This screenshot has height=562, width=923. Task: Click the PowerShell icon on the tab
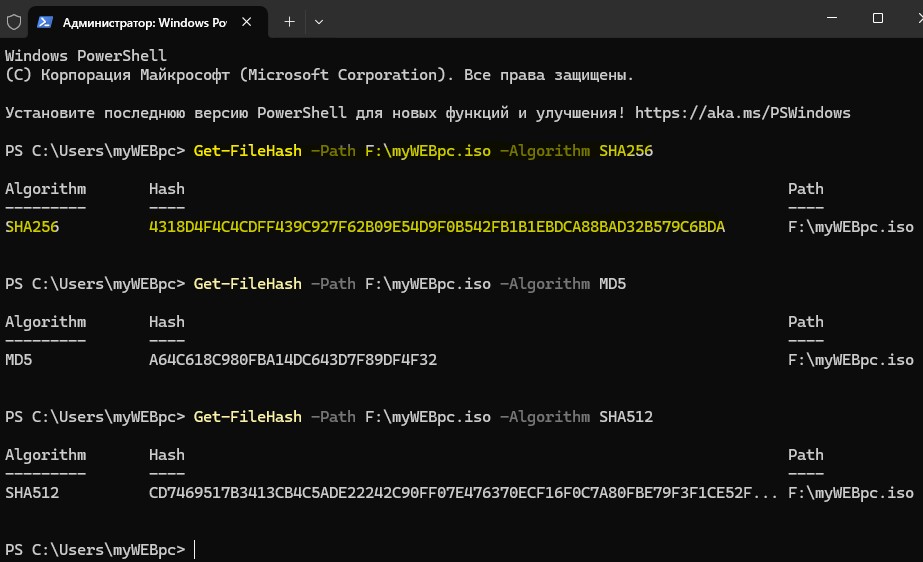click(x=45, y=22)
